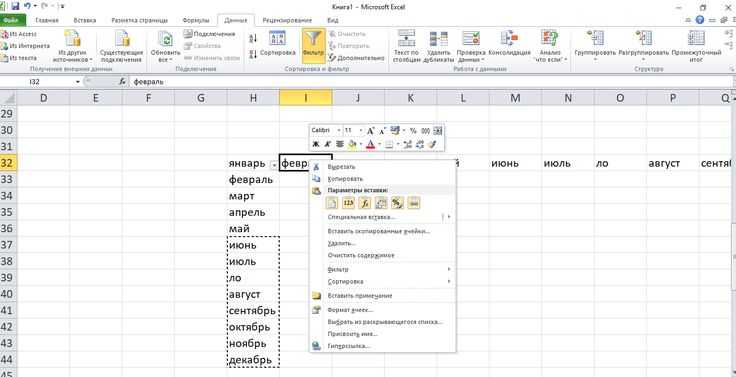Toggle italic in the mini toolbar
The width and height of the screenshot is (736, 377).
click(328, 145)
